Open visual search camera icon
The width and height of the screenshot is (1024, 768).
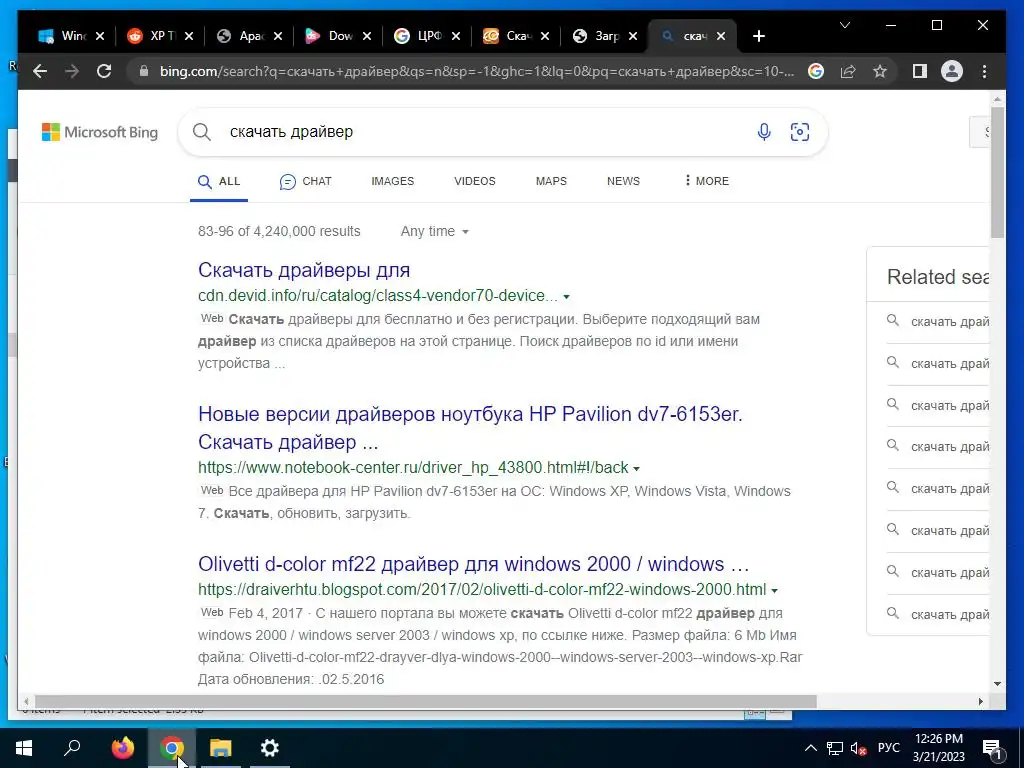click(x=799, y=132)
